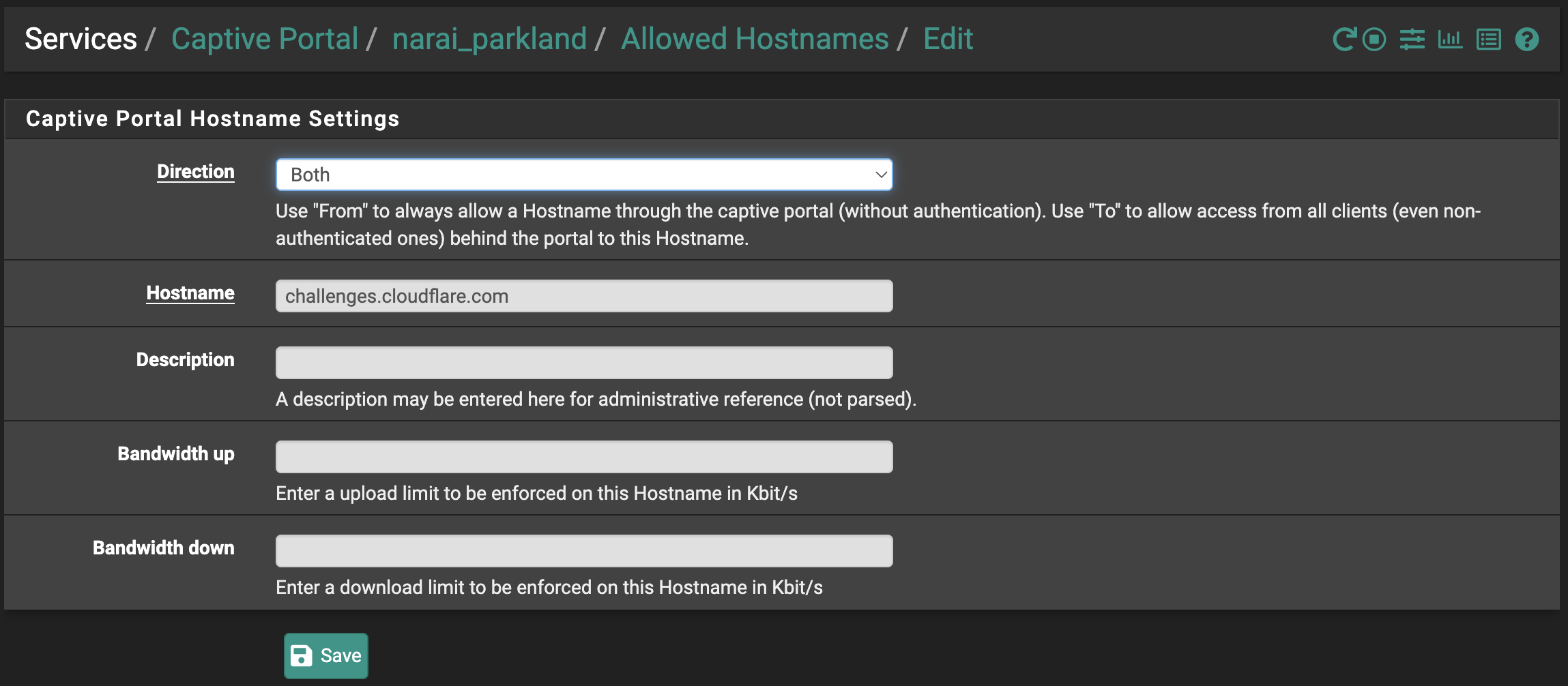
Task: Click the Hostname field containing challenges.cloudflare.com
Action: click(x=583, y=295)
